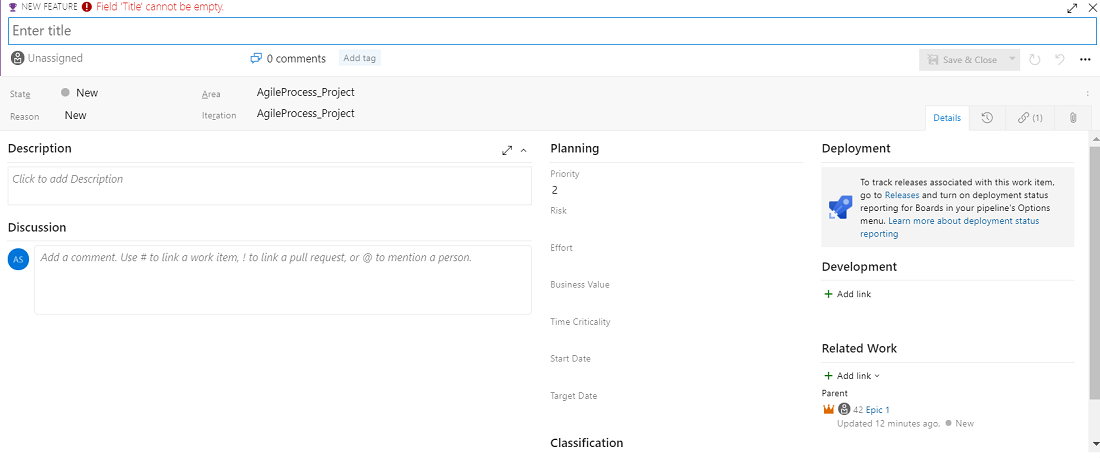Viewport: 1100px width, 458px height.
Task: Switch to the Details tab
Action: (946, 118)
